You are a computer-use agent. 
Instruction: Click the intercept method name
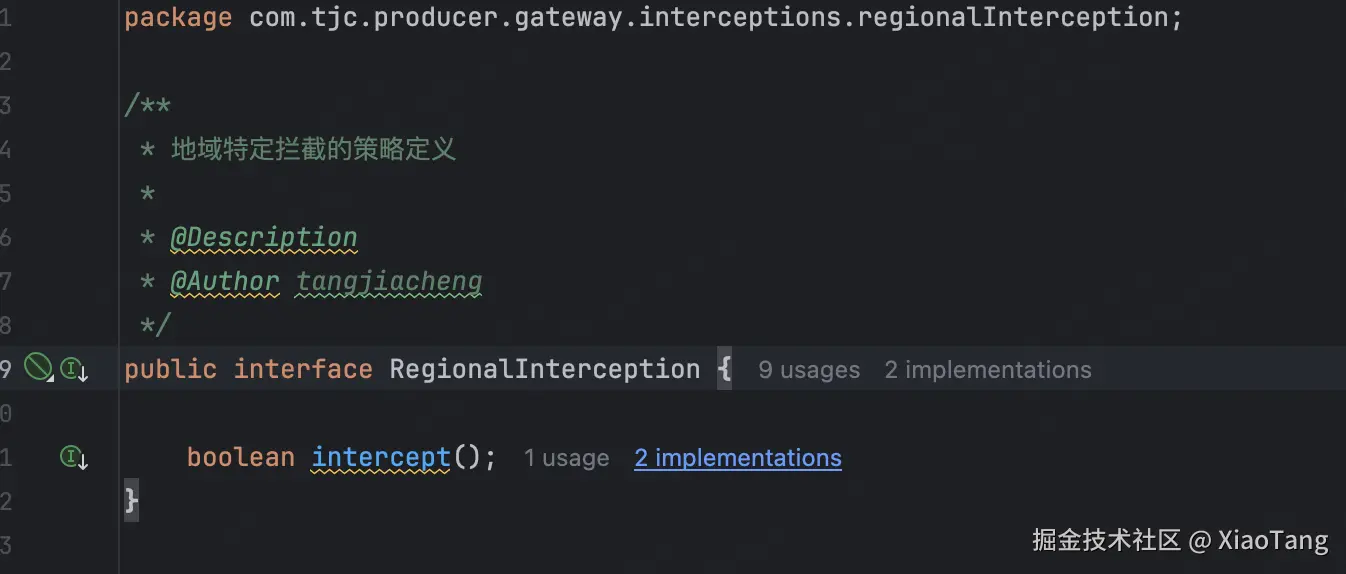381,457
